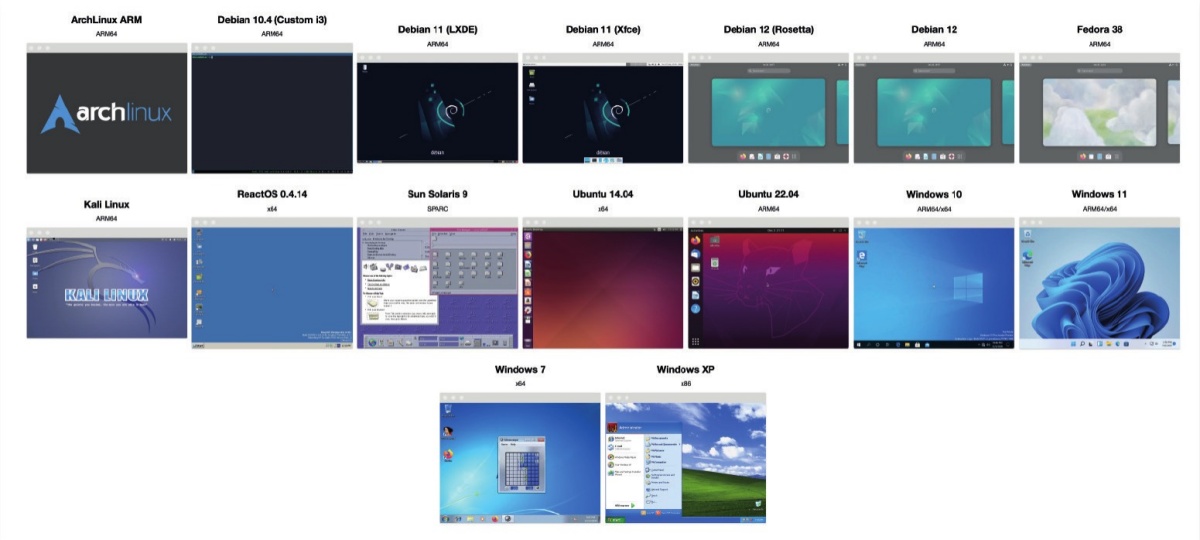Open the Windows 7 screenshot thumbnail
The image size is (1200, 540).
click(x=520, y=458)
